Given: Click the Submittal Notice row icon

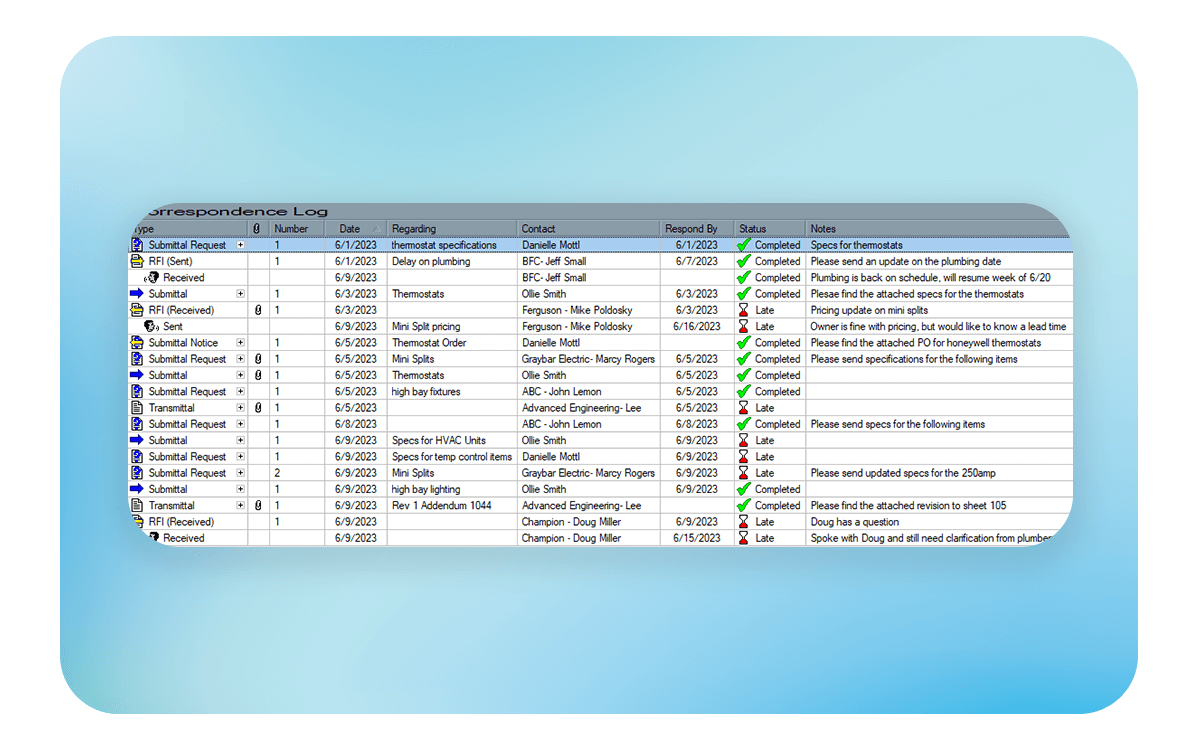Looking at the screenshot, I should pyautogui.click(x=137, y=343).
